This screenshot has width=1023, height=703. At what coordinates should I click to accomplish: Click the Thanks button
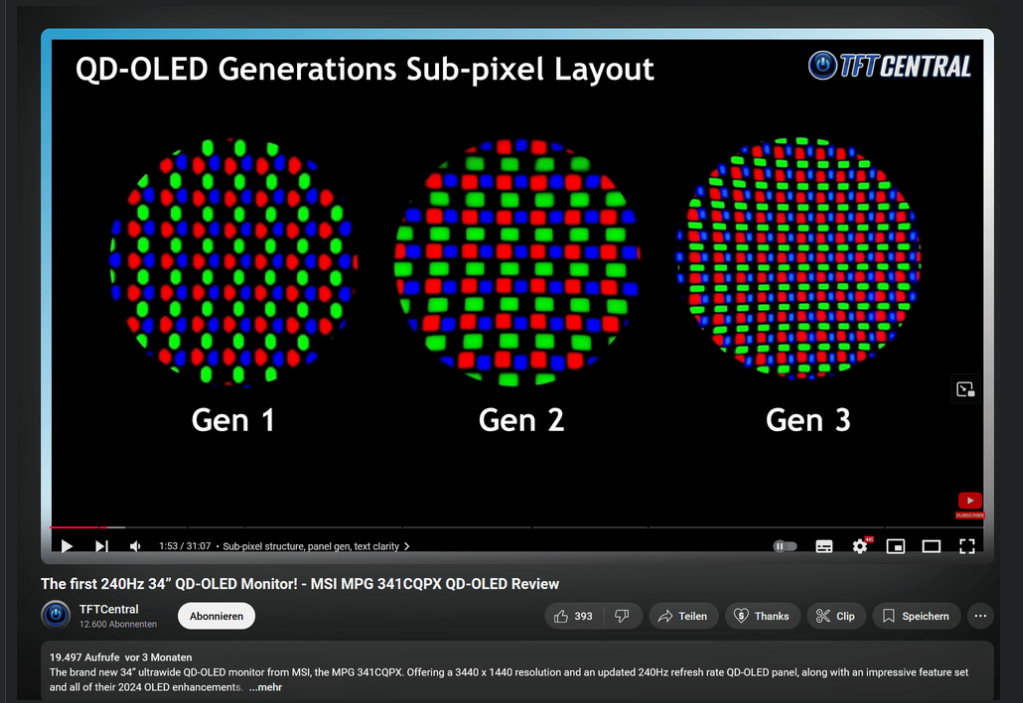[762, 616]
